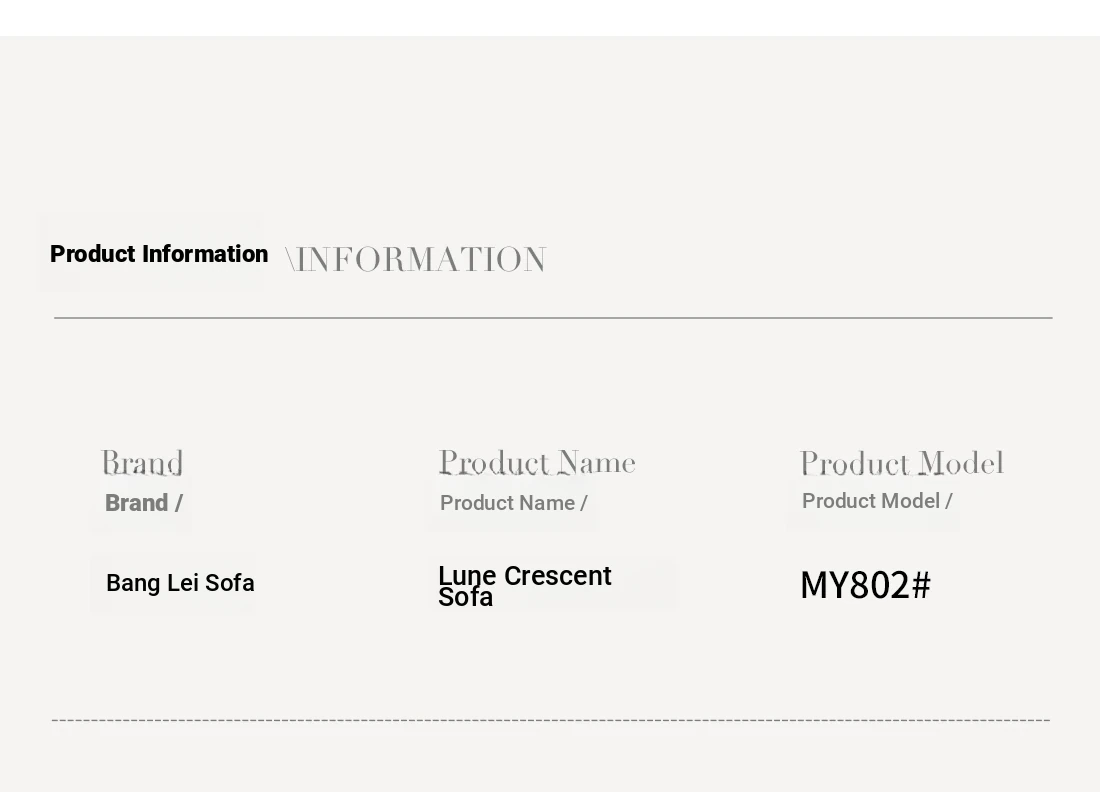Viewport: 1100px width, 792px height.
Task: Select the serif "Product Model" column heading
Action: [901, 464]
